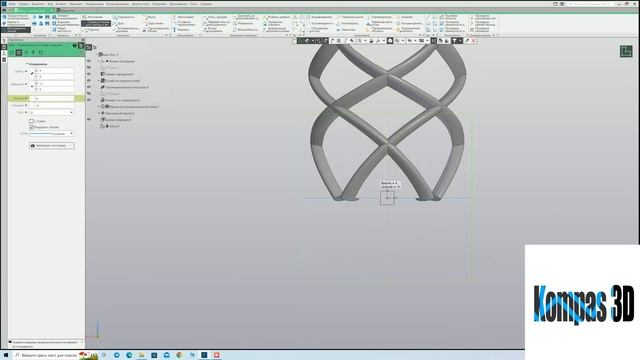The image size is (640, 360).
Task: Apply the Параллельность constraint in ribbon
Action: [x=350, y=17]
